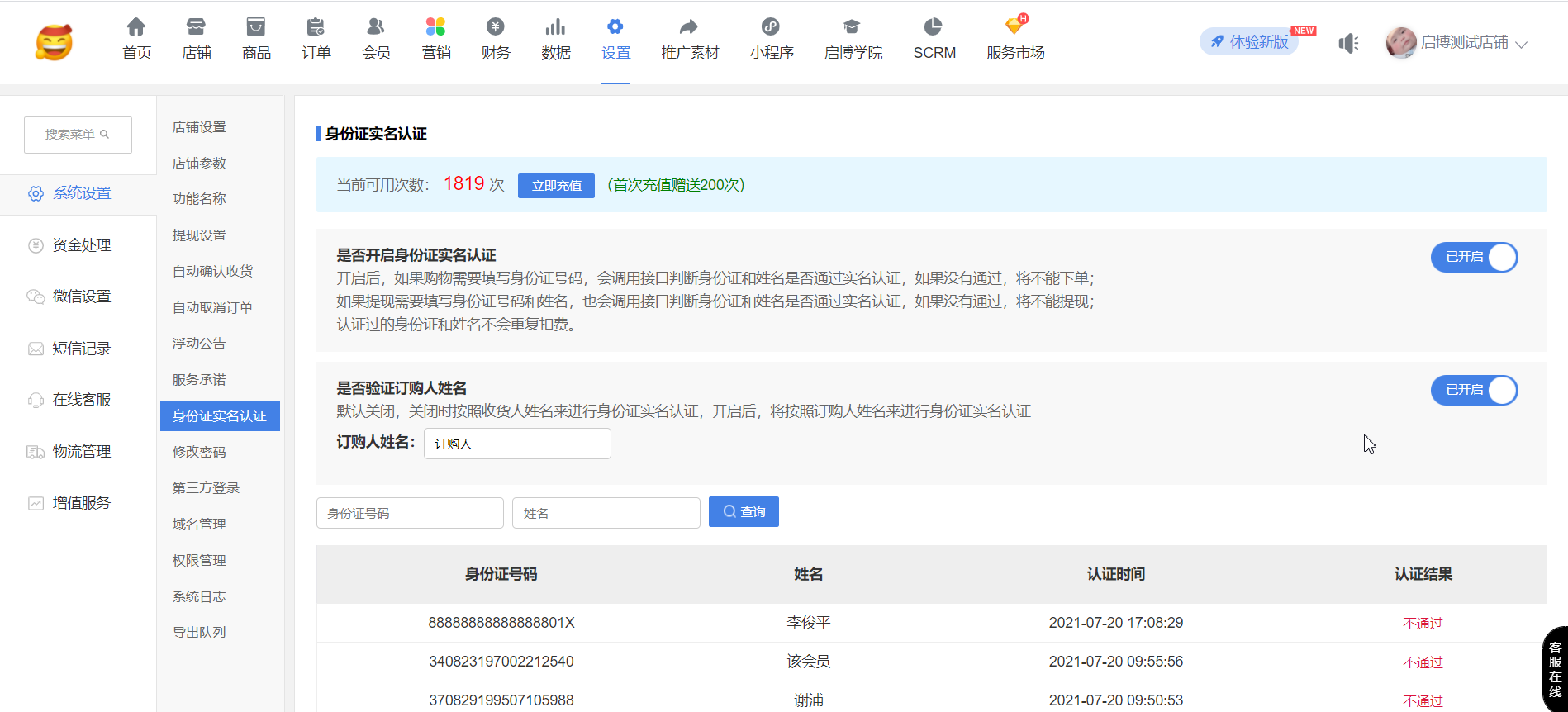Open the Service Market (服务市场) diamond icon
The height and width of the screenshot is (712, 1568).
pyautogui.click(x=1015, y=27)
